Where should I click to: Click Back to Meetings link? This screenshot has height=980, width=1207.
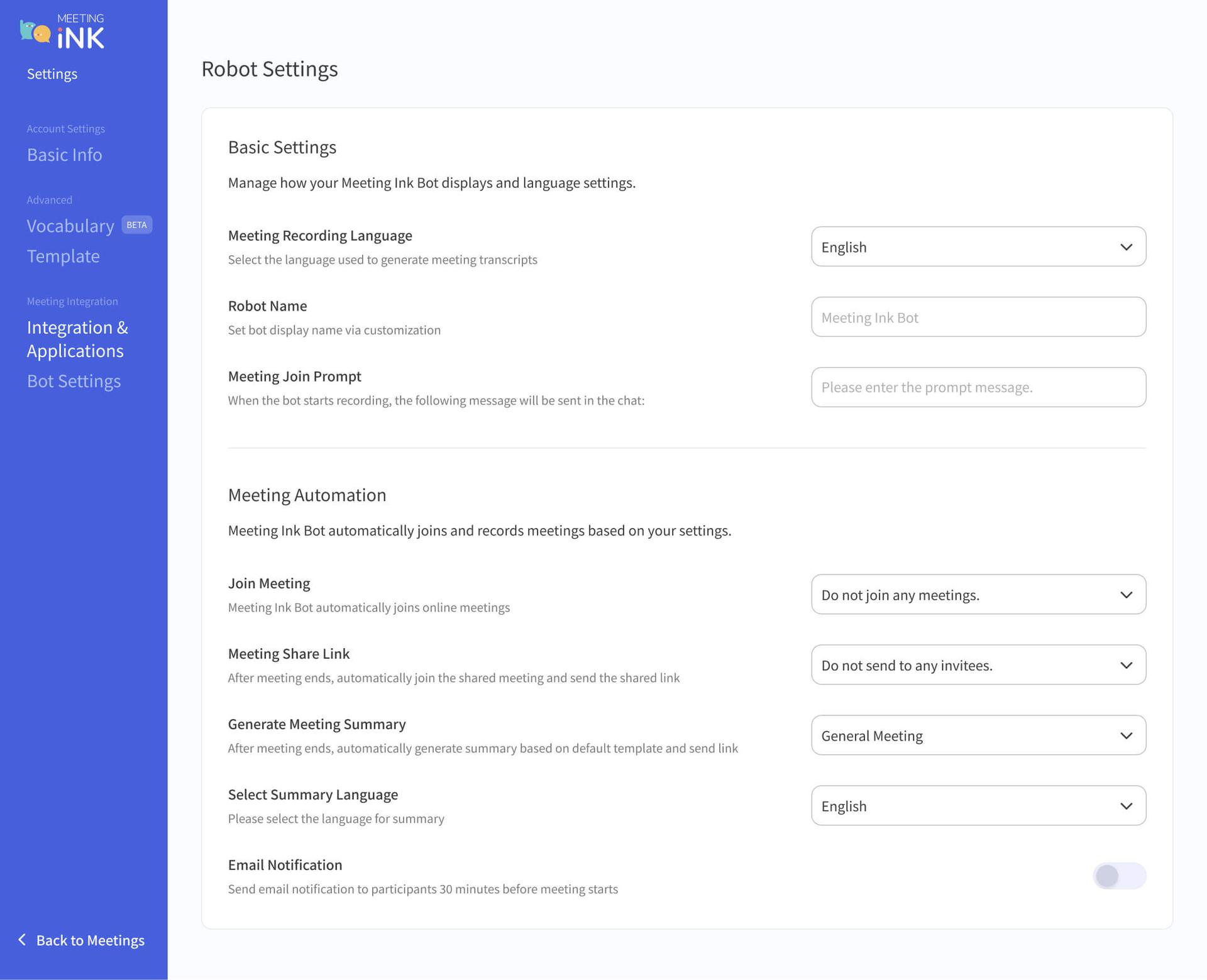90,940
